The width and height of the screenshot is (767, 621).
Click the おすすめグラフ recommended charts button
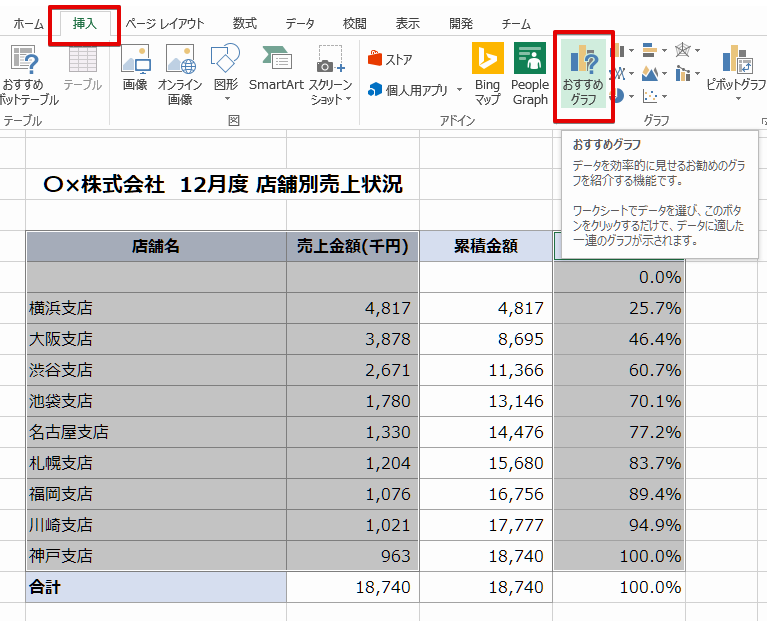[x=583, y=74]
